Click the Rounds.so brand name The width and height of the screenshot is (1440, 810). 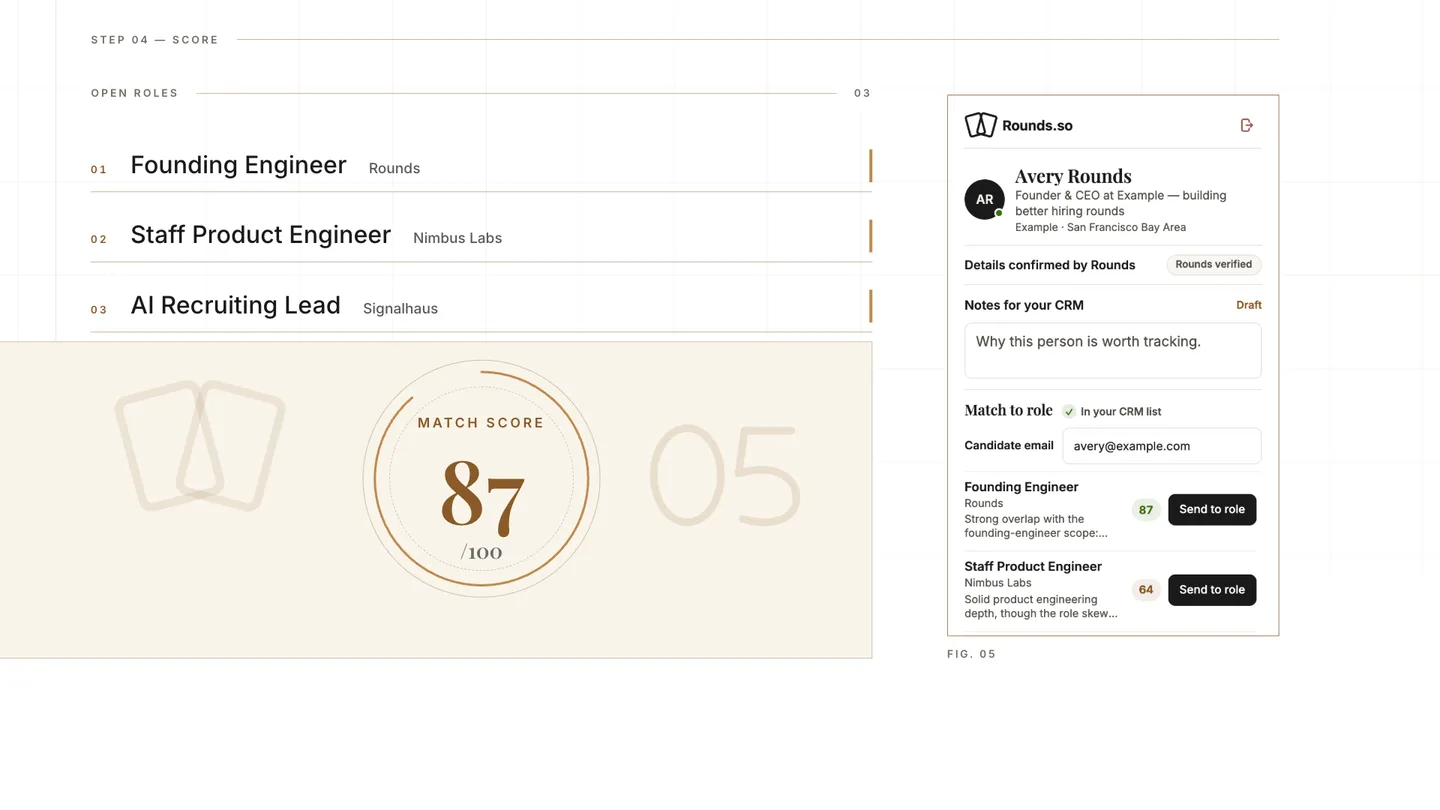(x=1037, y=125)
